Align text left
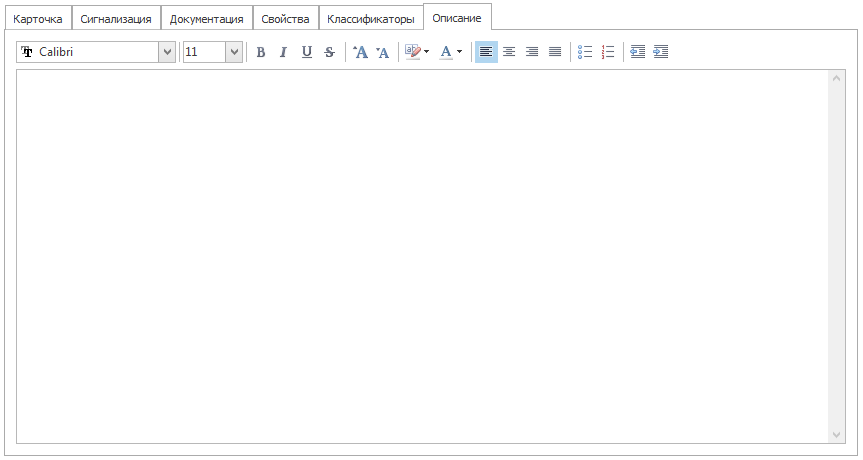This screenshot has width=863, height=460. point(486,52)
